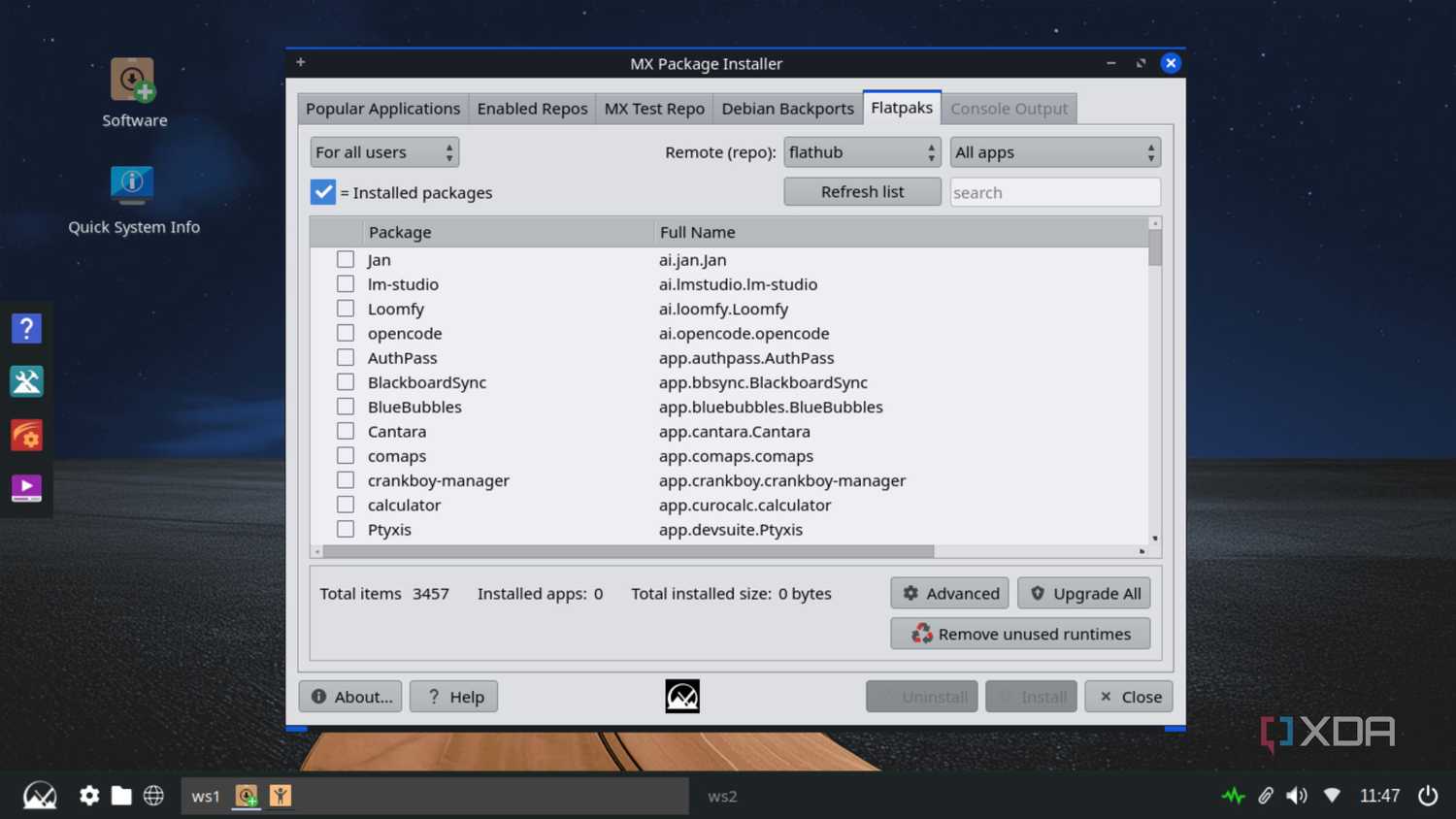
Task: Open the For all users dropdown
Action: point(384,152)
